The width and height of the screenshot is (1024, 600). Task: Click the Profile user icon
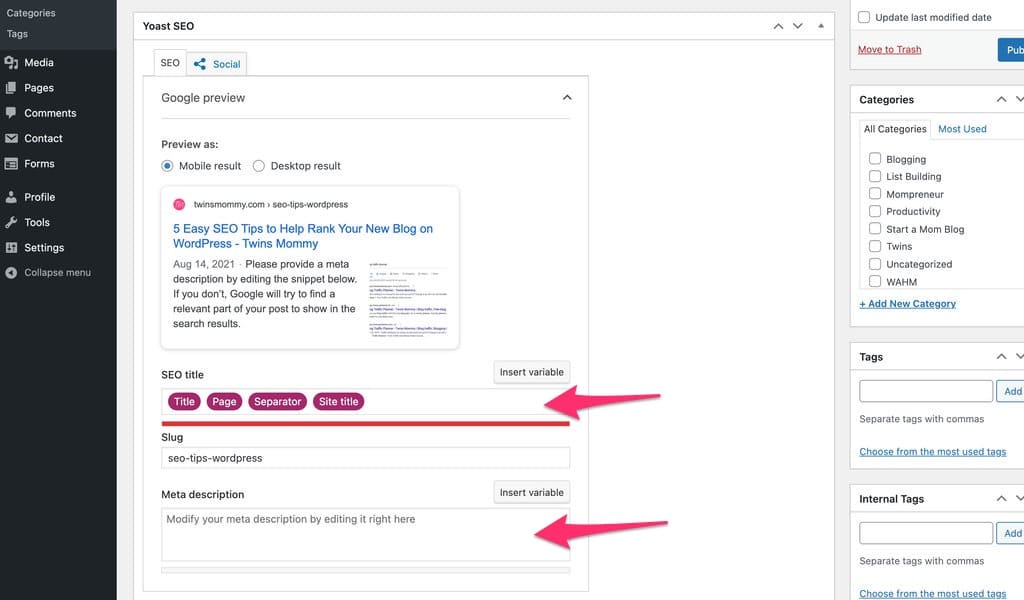tap(11, 197)
